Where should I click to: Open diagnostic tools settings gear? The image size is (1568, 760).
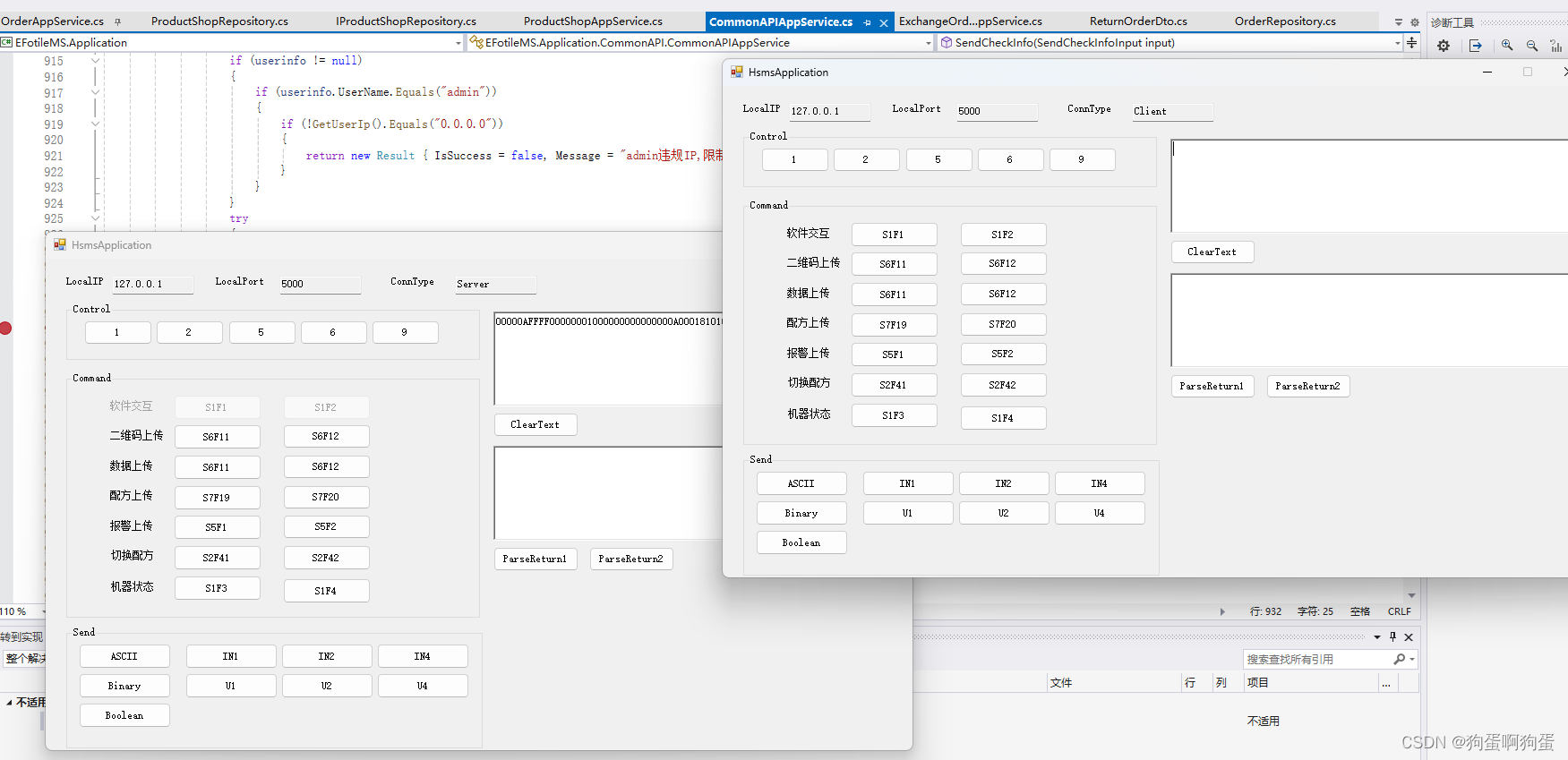coord(1444,46)
